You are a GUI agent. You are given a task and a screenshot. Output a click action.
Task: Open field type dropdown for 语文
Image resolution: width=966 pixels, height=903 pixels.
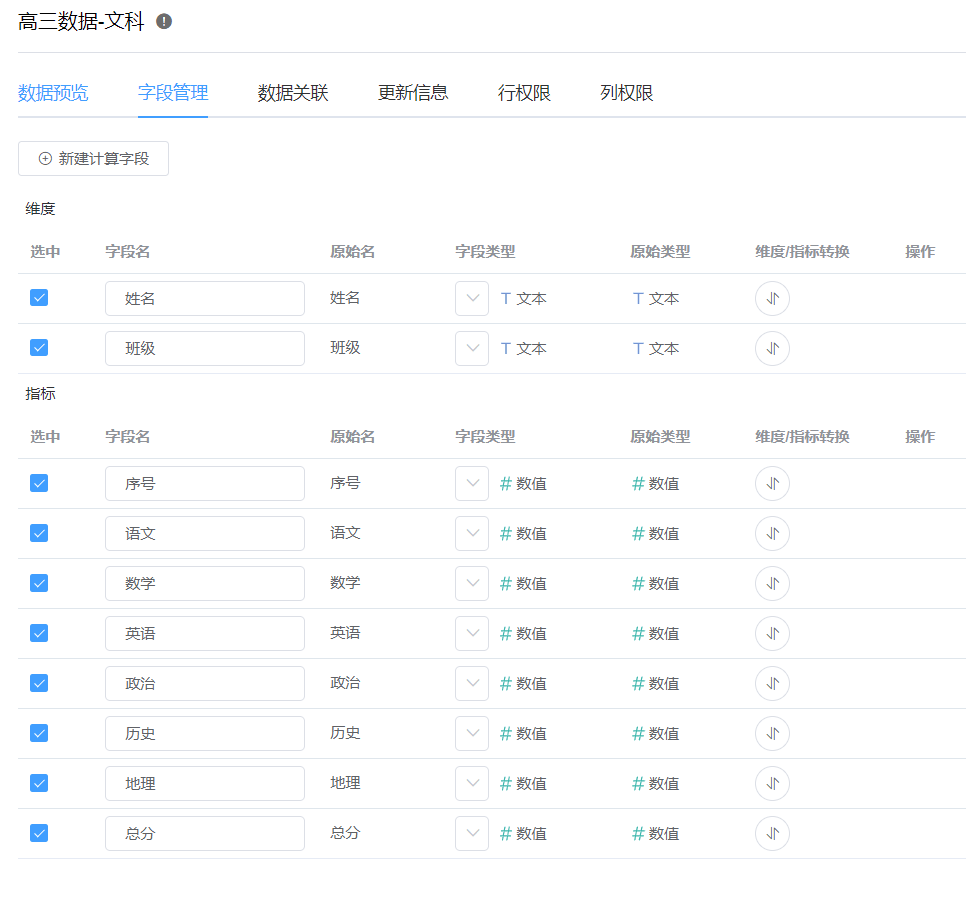pyautogui.click(x=472, y=533)
